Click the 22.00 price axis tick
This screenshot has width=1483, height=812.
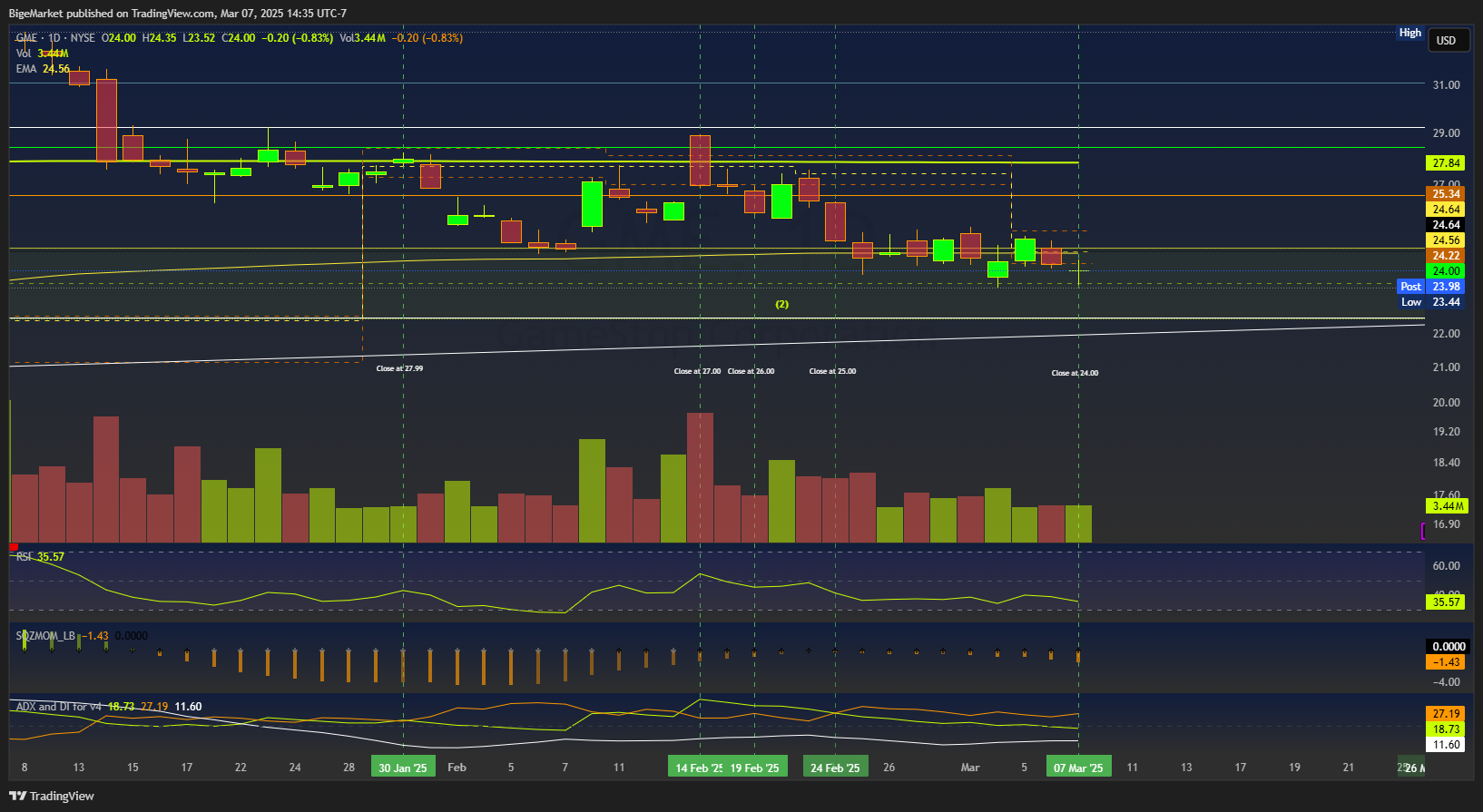pos(1446,334)
